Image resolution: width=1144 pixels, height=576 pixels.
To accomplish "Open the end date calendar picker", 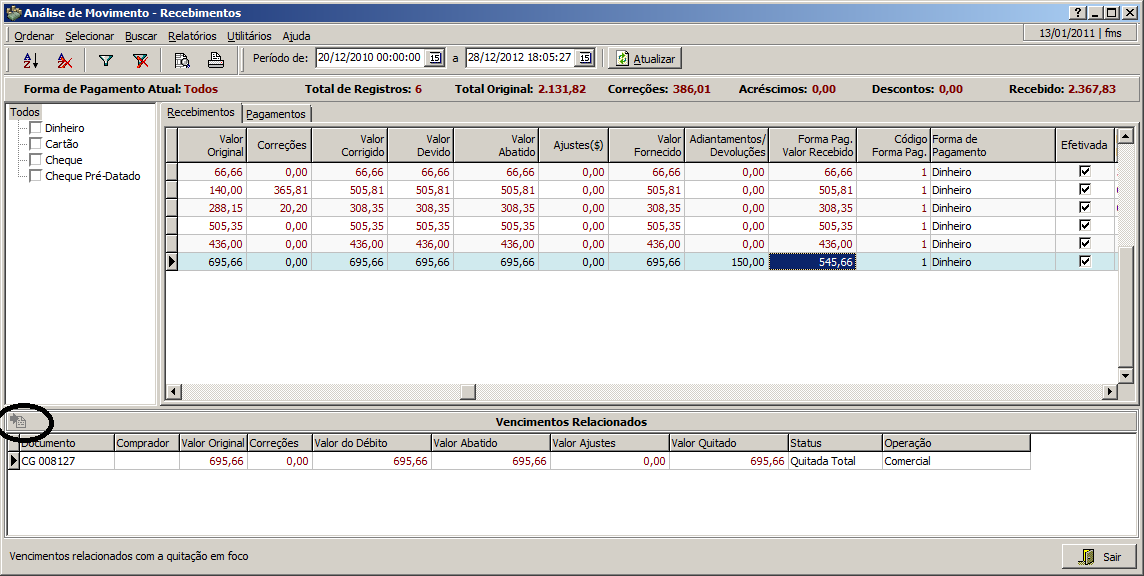I will click(x=585, y=58).
